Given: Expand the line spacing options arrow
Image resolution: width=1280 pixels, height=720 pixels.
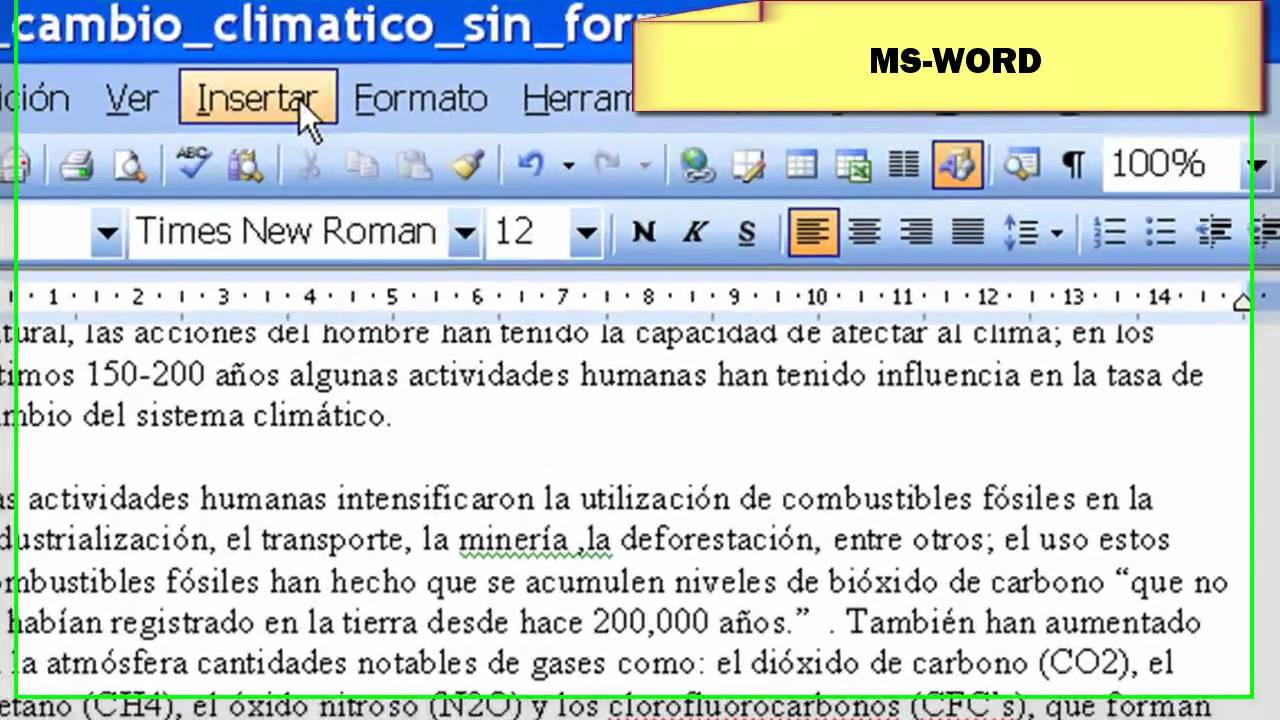Looking at the screenshot, I should click(x=1057, y=234).
